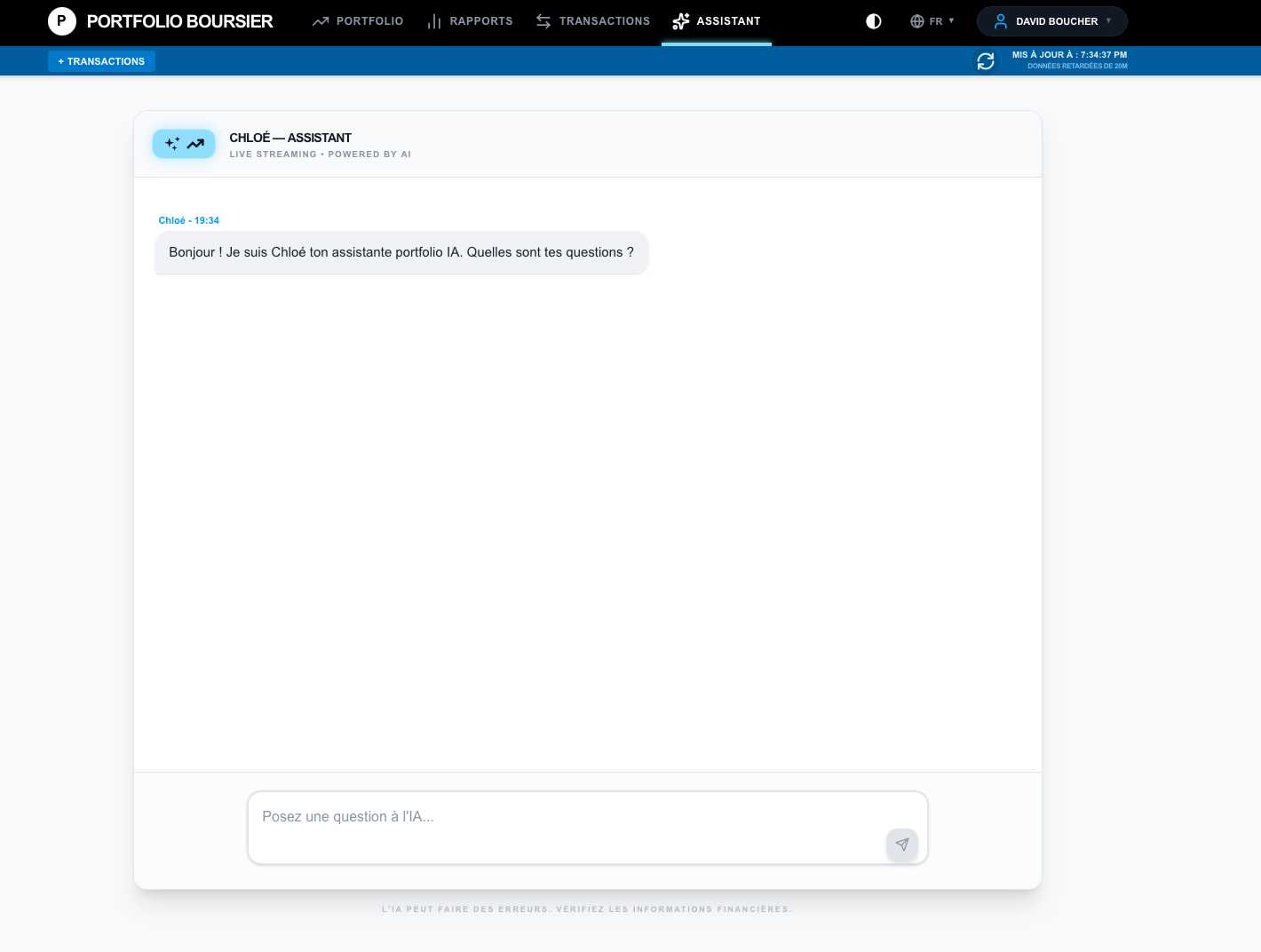1261x952 pixels.
Task: Switch to the Transactions nav tab
Action: tap(592, 21)
